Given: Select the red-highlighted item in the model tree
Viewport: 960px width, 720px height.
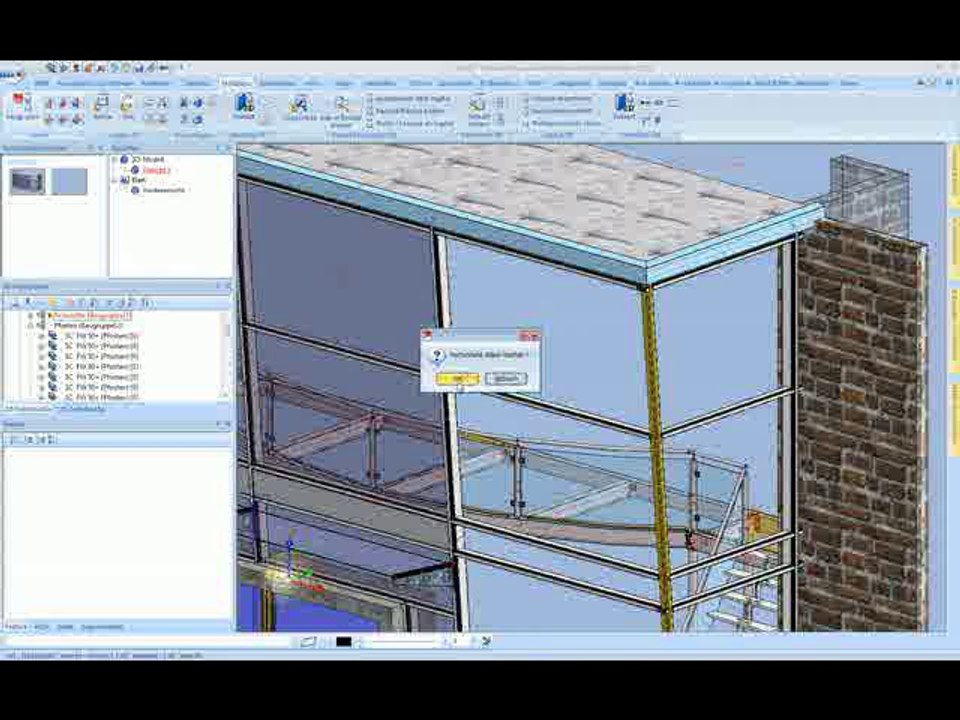Looking at the screenshot, I should [156, 170].
